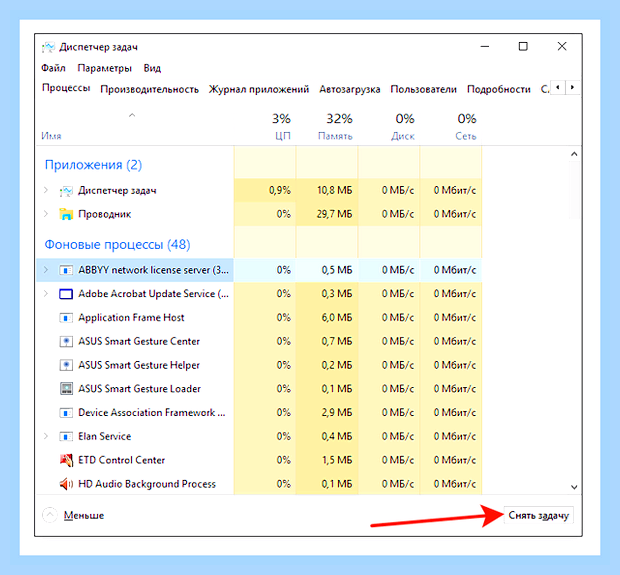Switch to the Подробности tab
Screen dimensions: 620x575
click(499, 89)
